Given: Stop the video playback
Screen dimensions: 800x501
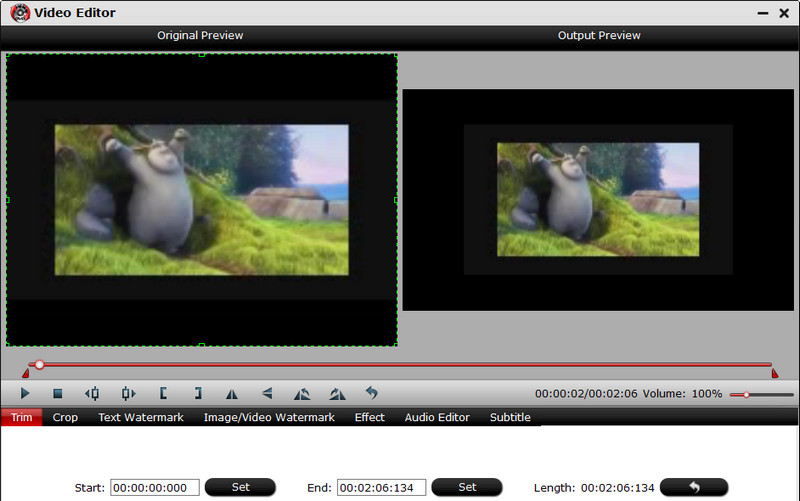Looking at the screenshot, I should coord(57,394).
